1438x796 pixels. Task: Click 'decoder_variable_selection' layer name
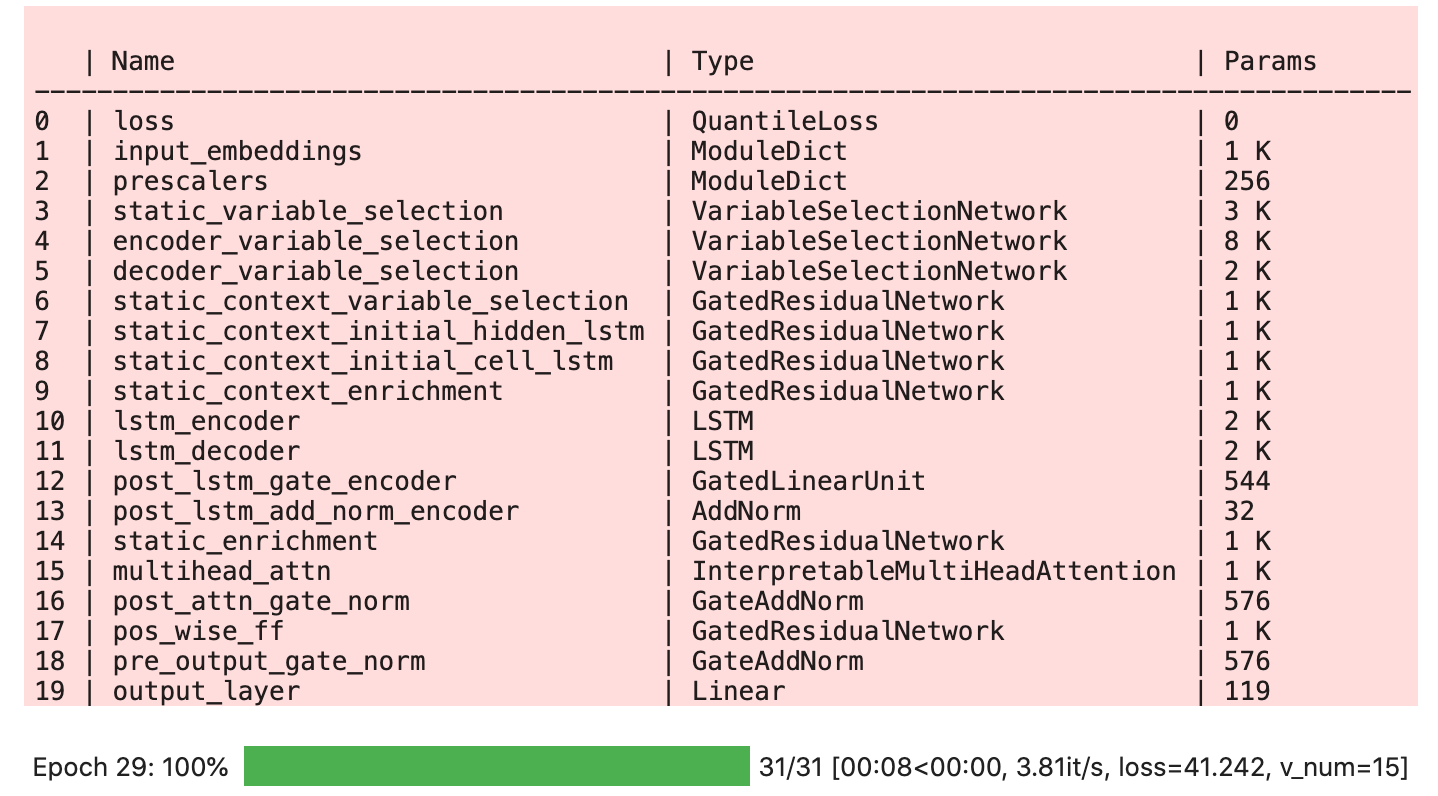315,271
